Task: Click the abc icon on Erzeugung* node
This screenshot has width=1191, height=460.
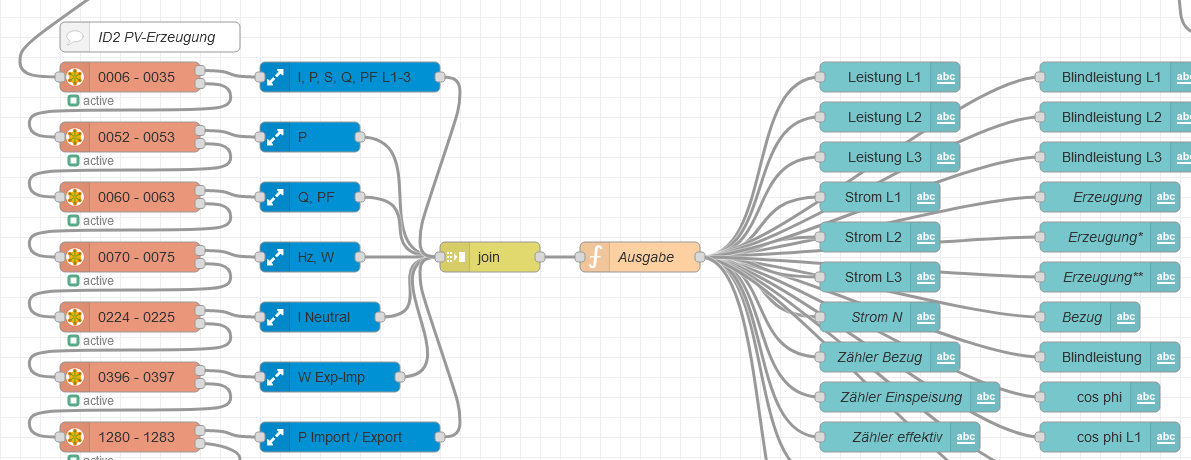Action: pyautogui.click(x=1165, y=237)
